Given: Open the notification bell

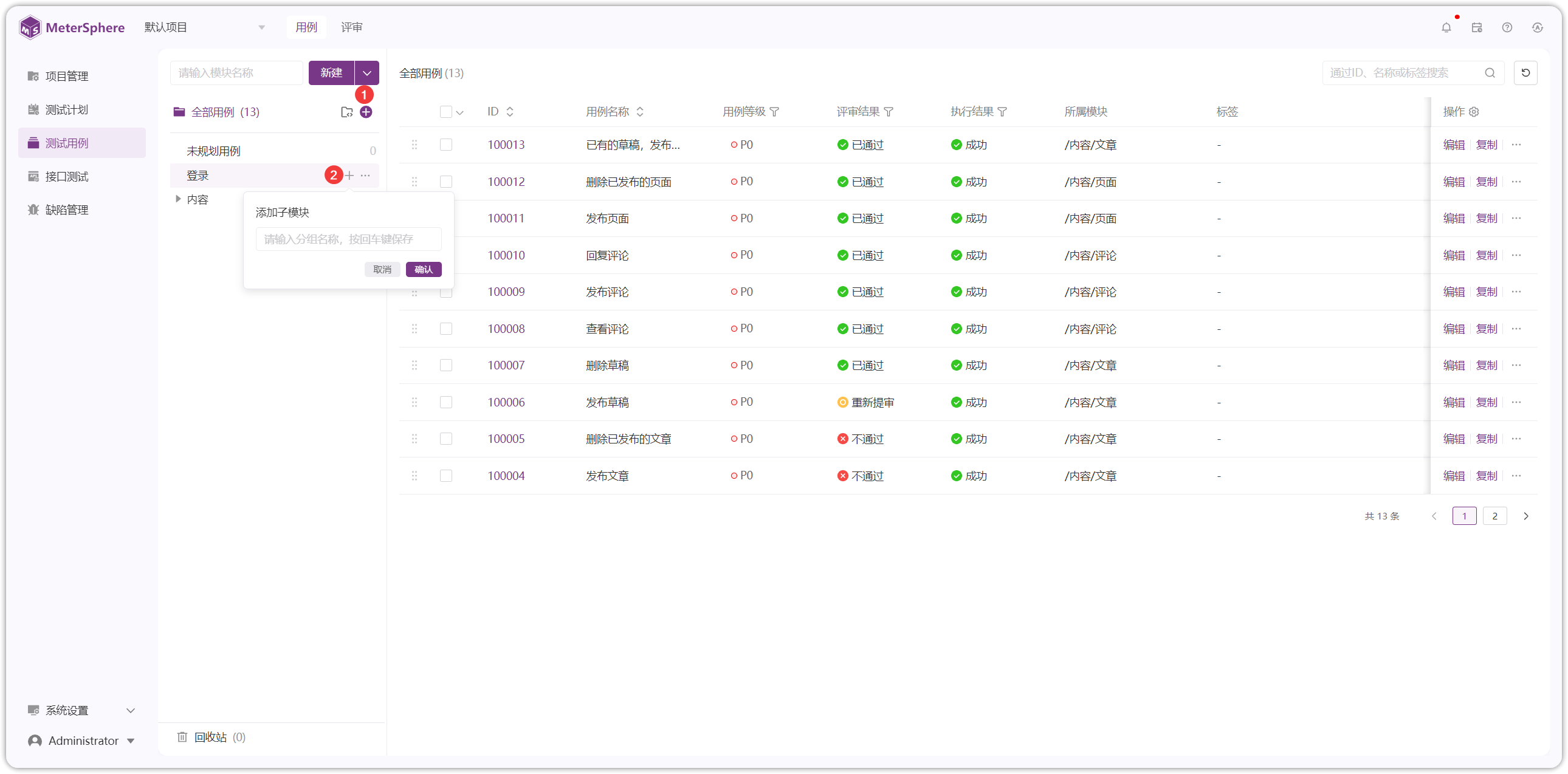Looking at the screenshot, I should click(x=1446, y=27).
